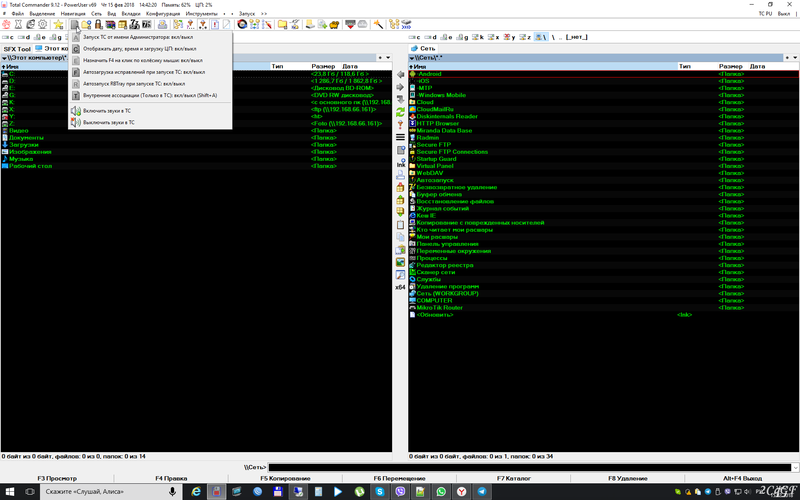Image resolution: width=800 pixels, height=500 pixels.
Task: Open Skype from the Windows taskbar
Action: (380, 491)
